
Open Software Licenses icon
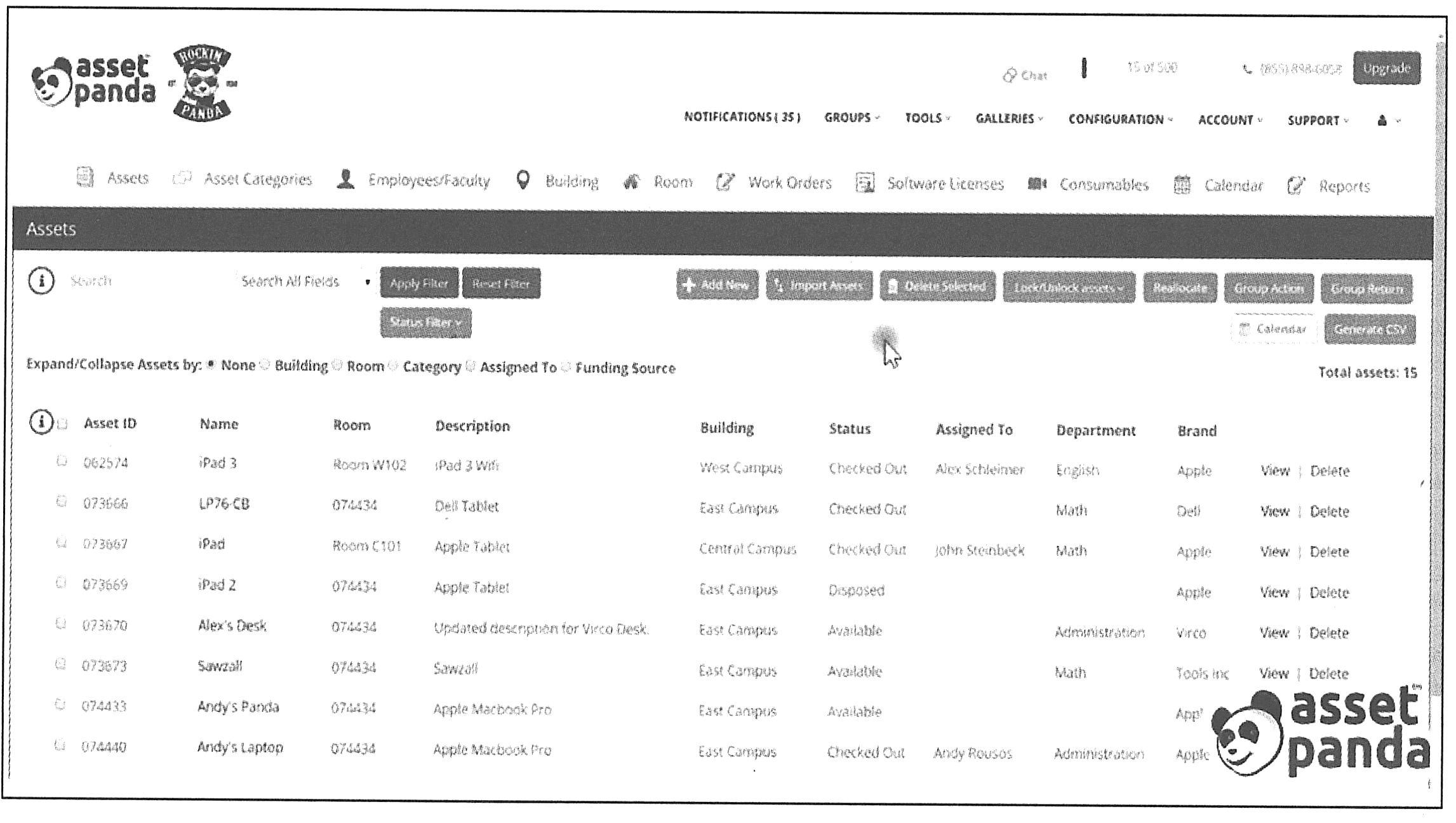point(865,184)
